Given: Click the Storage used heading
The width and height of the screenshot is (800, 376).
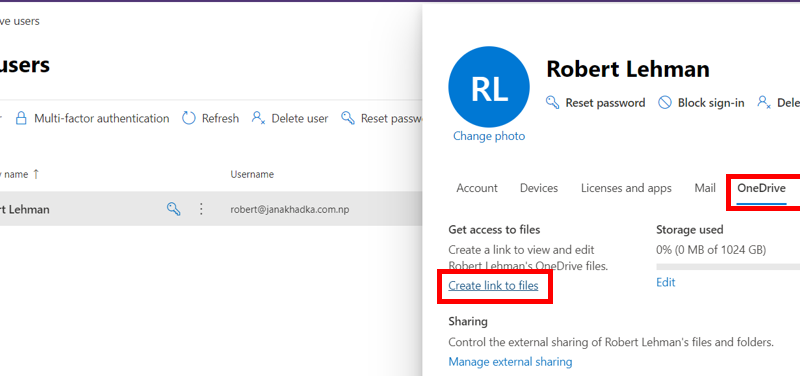Looking at the screenshot, I should point(689,230).
